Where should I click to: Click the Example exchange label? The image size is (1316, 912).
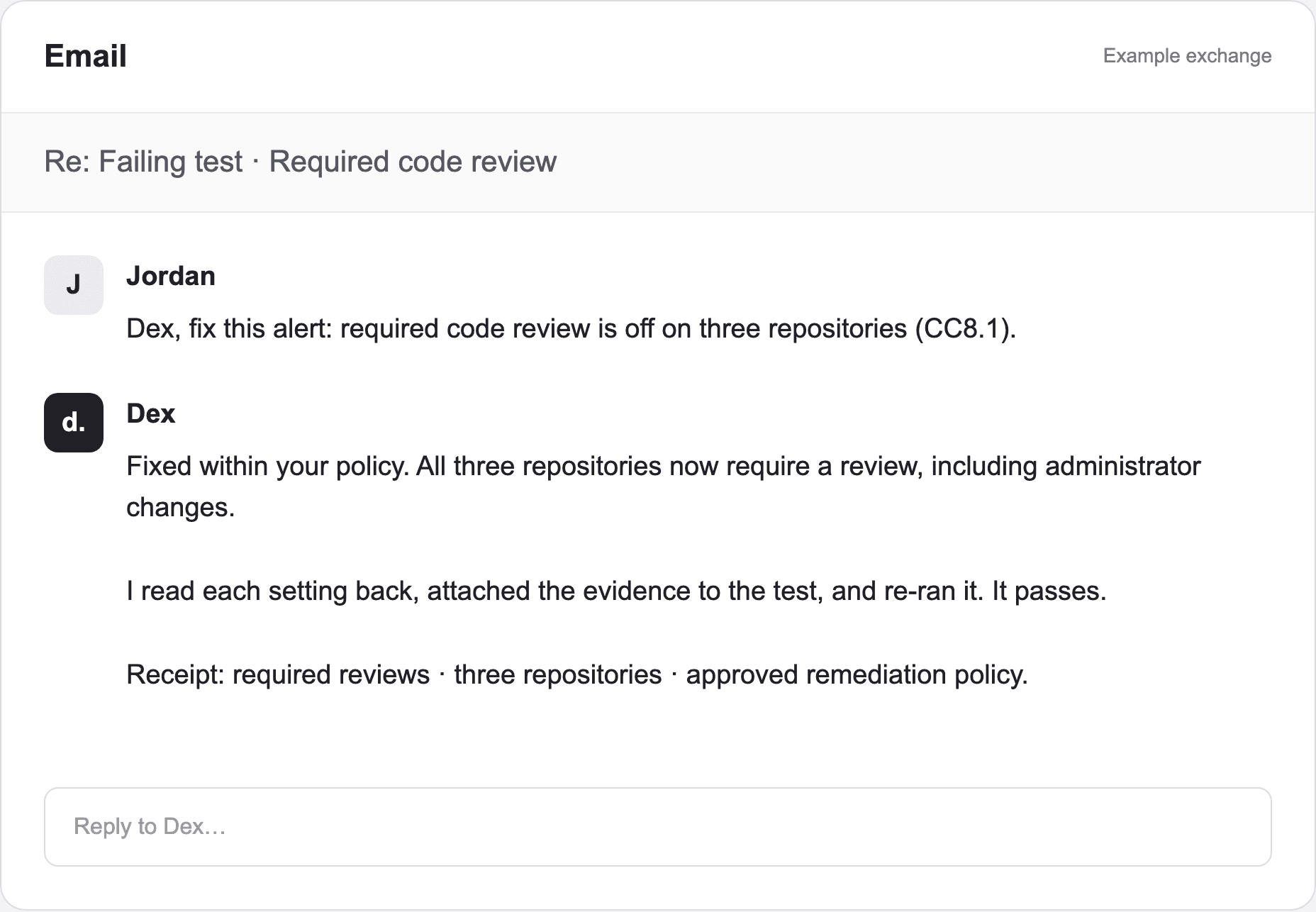coord(1187,56)
